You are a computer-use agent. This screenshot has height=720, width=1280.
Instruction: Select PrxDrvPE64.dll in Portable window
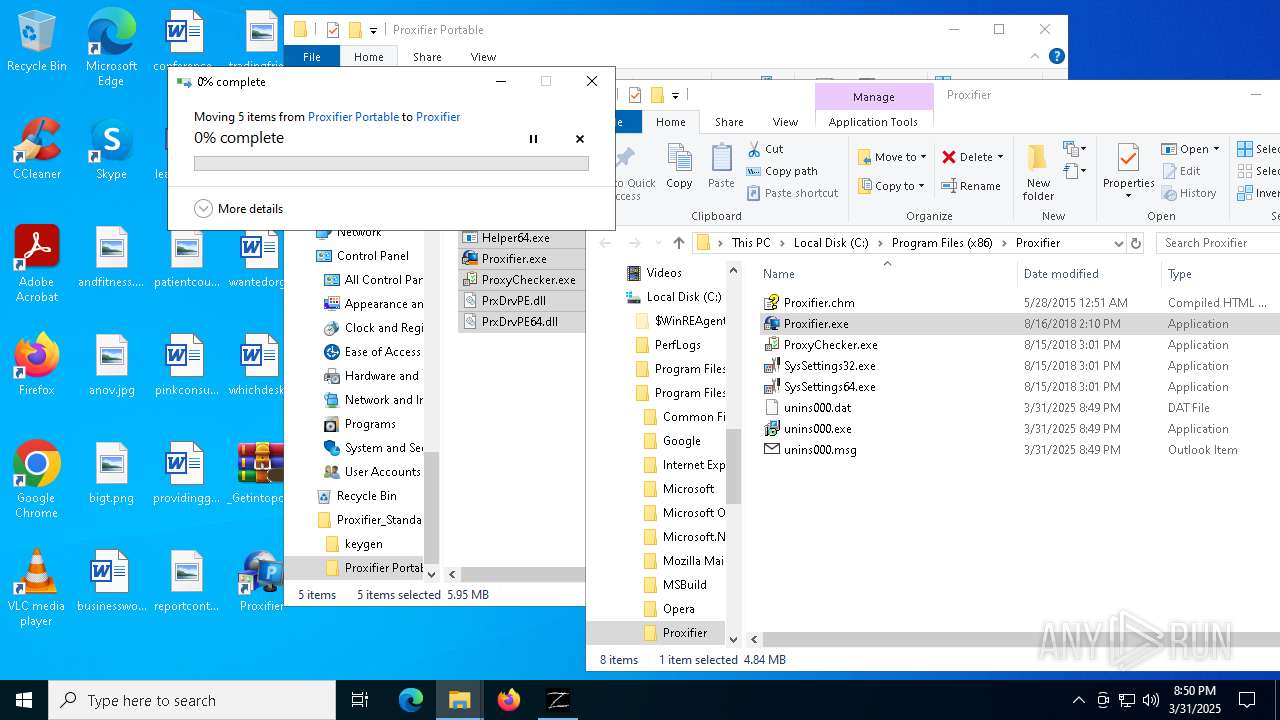click(x=519, y=322)
